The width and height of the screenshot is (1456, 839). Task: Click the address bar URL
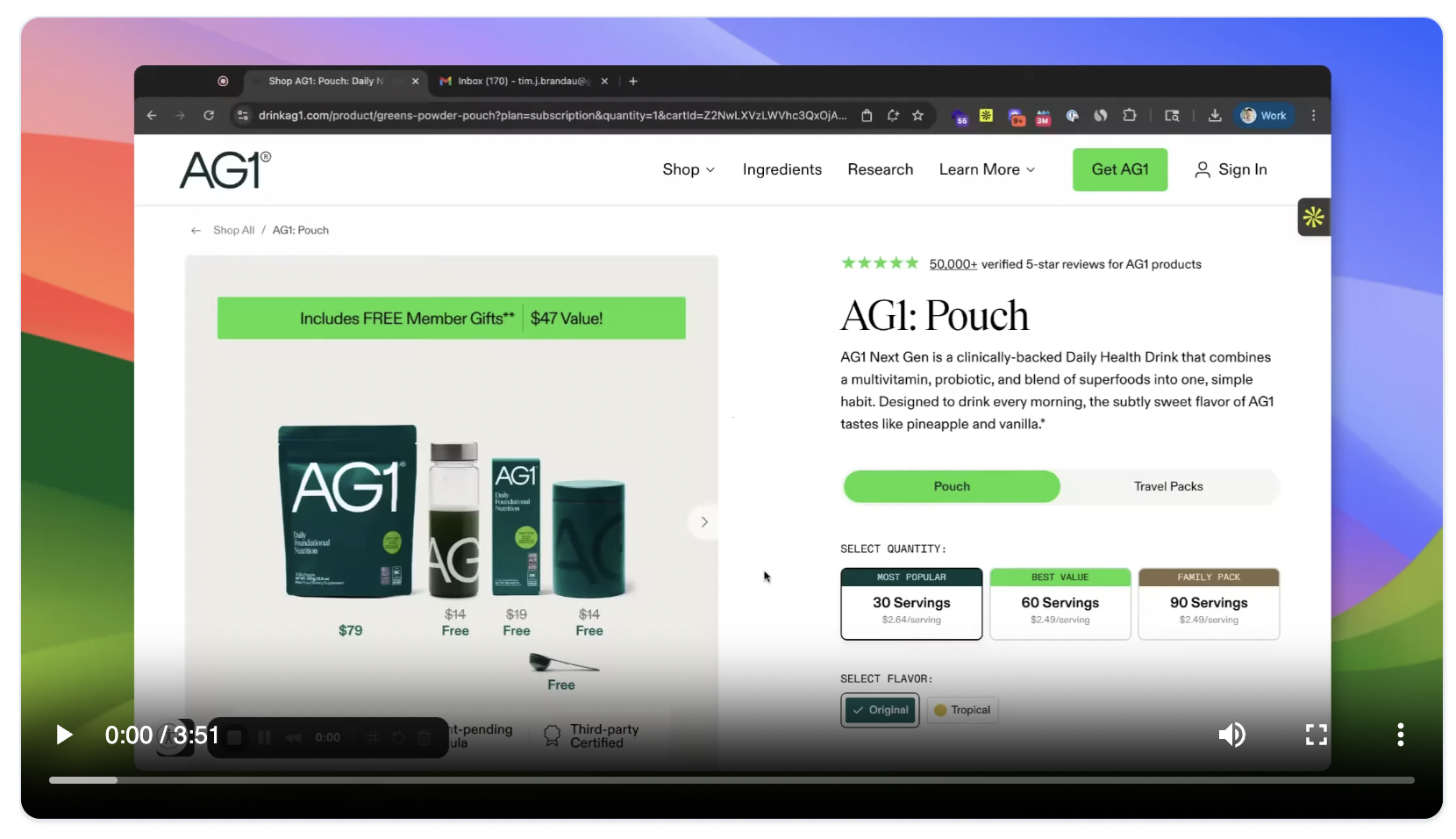coord(553,115)
